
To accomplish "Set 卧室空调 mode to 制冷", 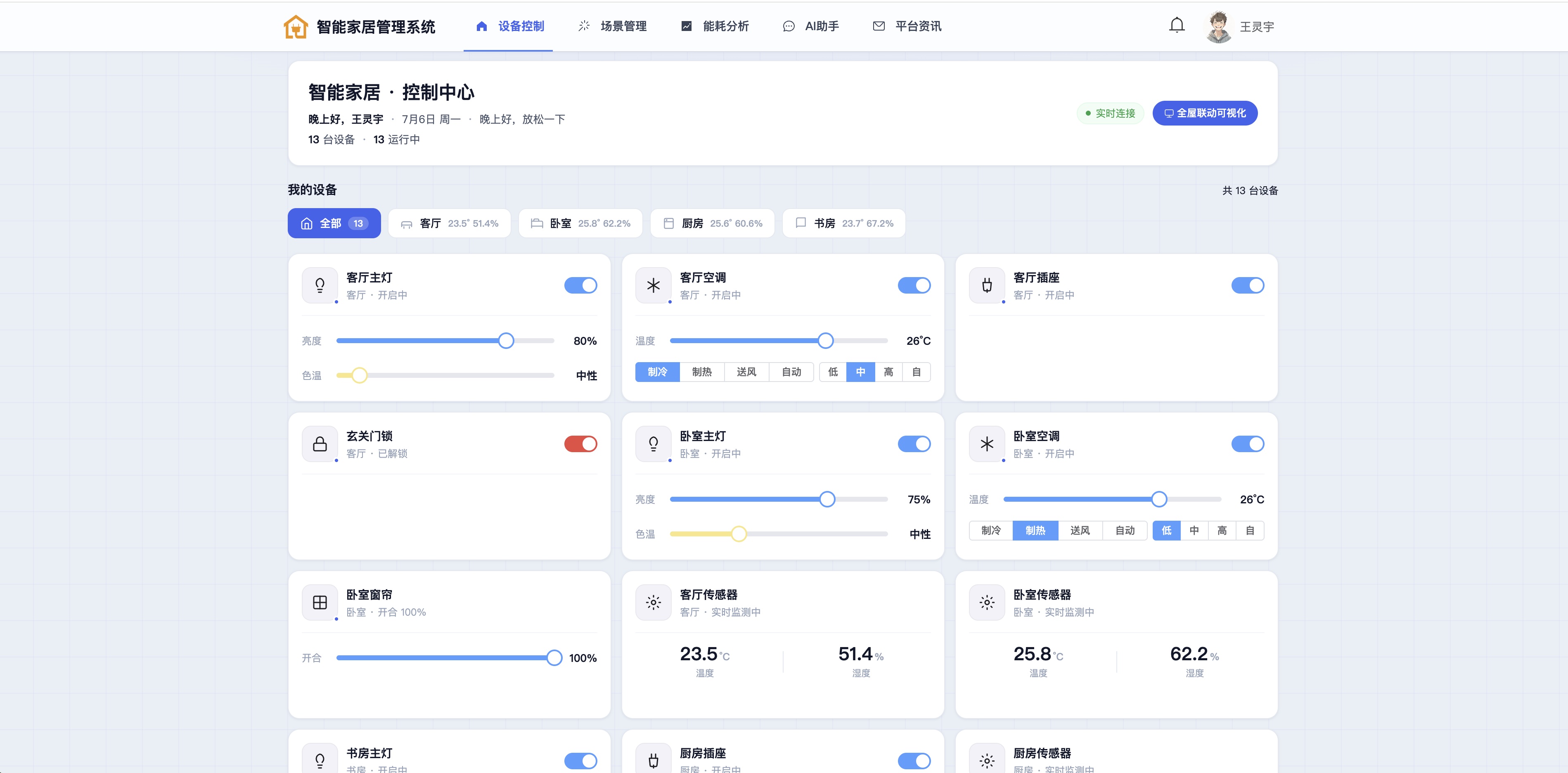I will click(991, 531).
